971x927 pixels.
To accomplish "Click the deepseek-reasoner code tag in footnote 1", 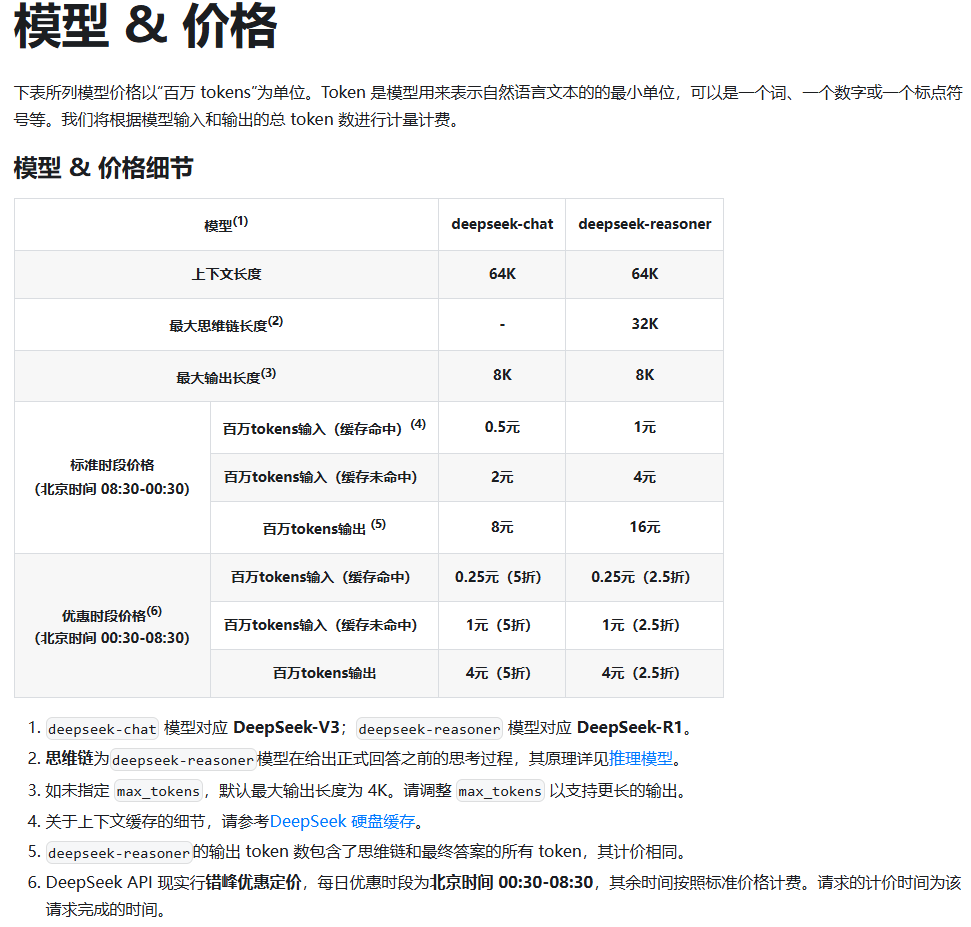I will coord(429,729).
